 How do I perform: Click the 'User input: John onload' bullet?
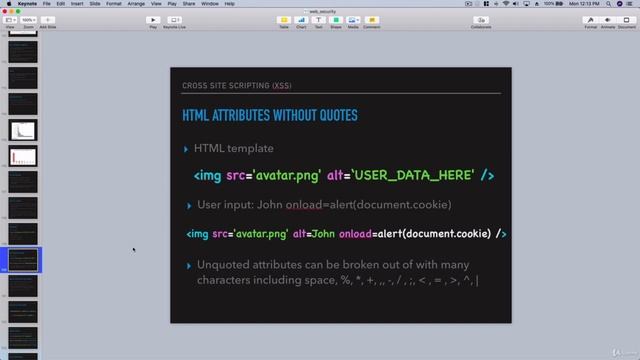click(x=324, y=205)
